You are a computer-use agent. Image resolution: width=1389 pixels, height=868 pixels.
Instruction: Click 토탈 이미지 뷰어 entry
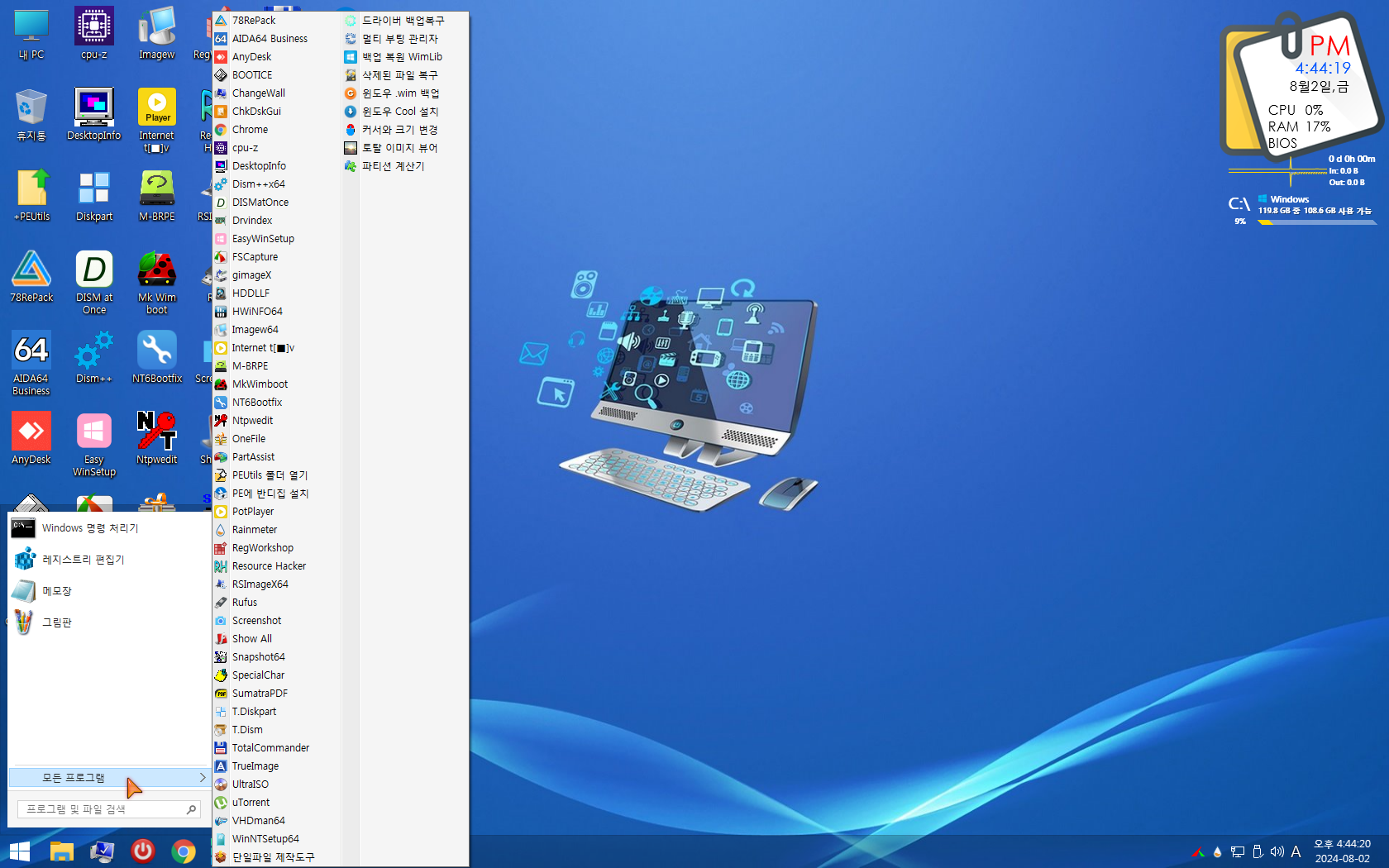(x=405, y=148)
